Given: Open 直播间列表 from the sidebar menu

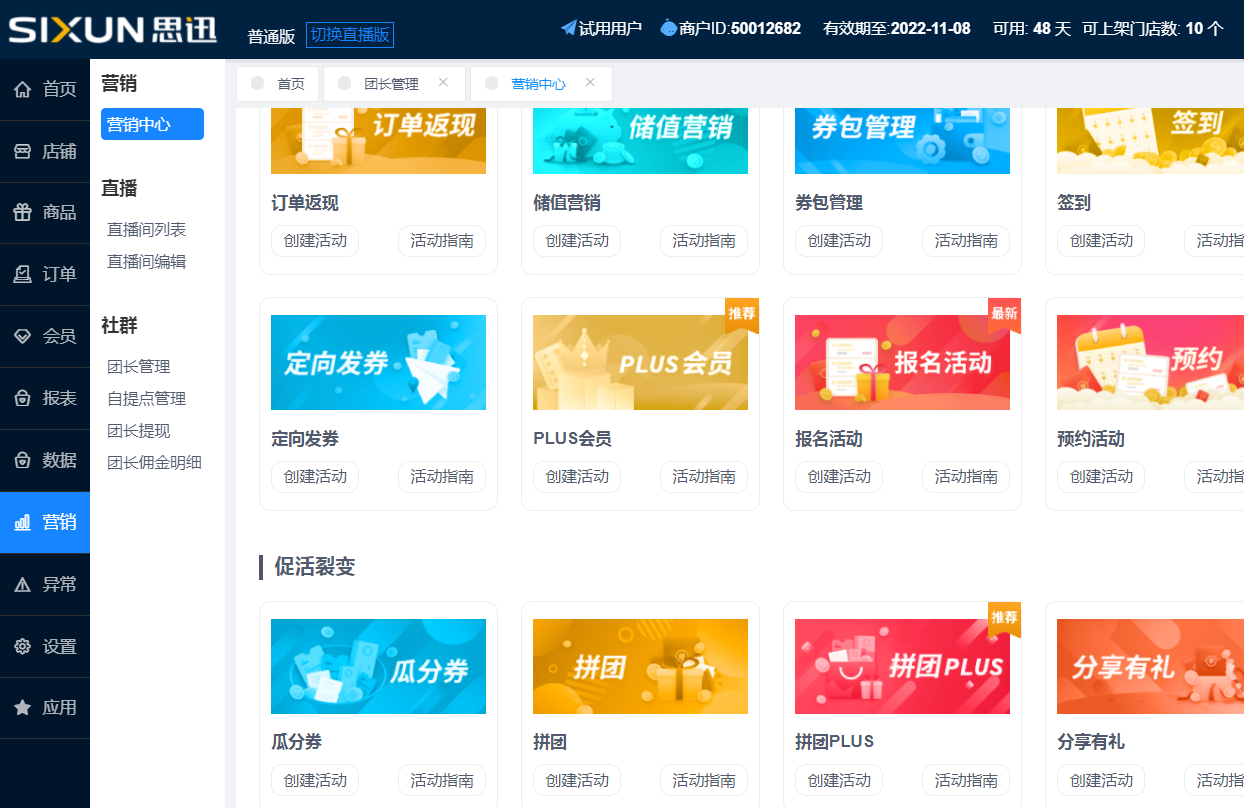Looking at the screenshot, I should click(151, 229).
